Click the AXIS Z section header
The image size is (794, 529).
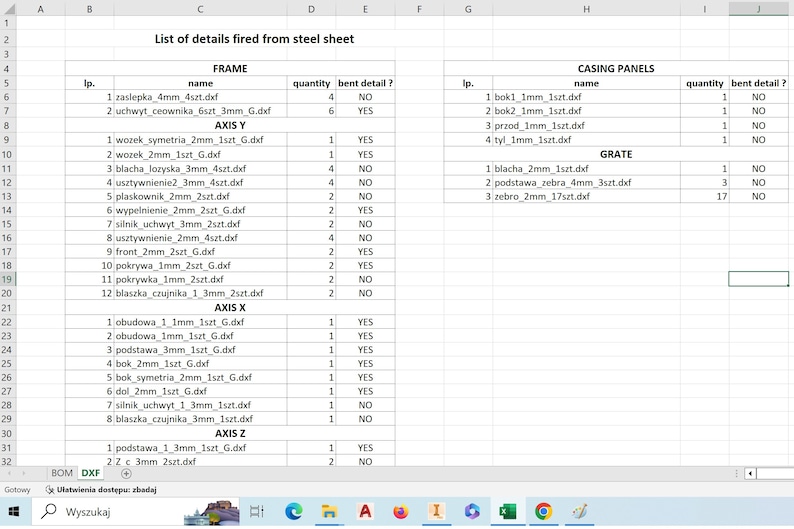click(x=230, y=433)
